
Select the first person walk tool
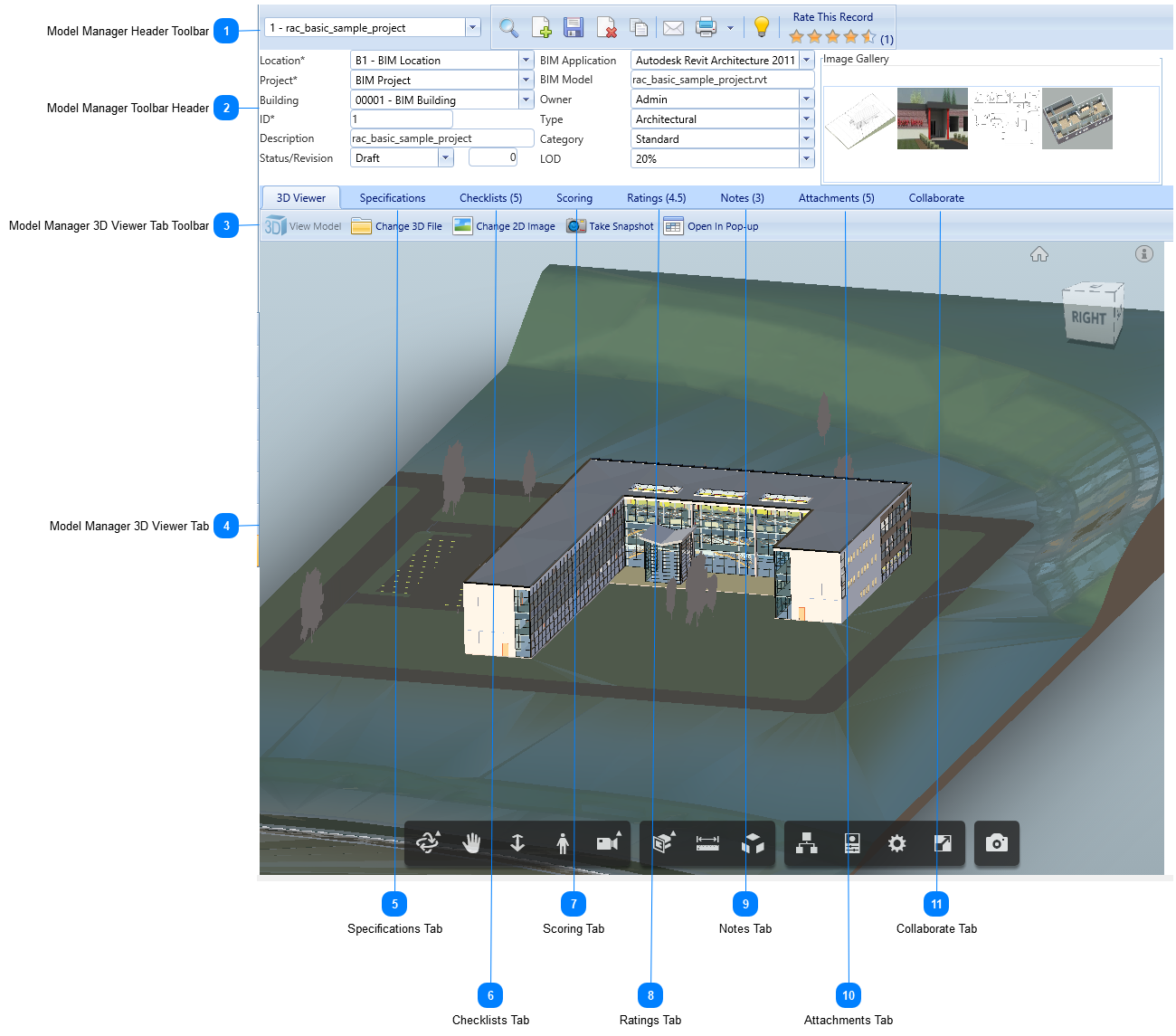pyautogui.click(x=563, y=843)
